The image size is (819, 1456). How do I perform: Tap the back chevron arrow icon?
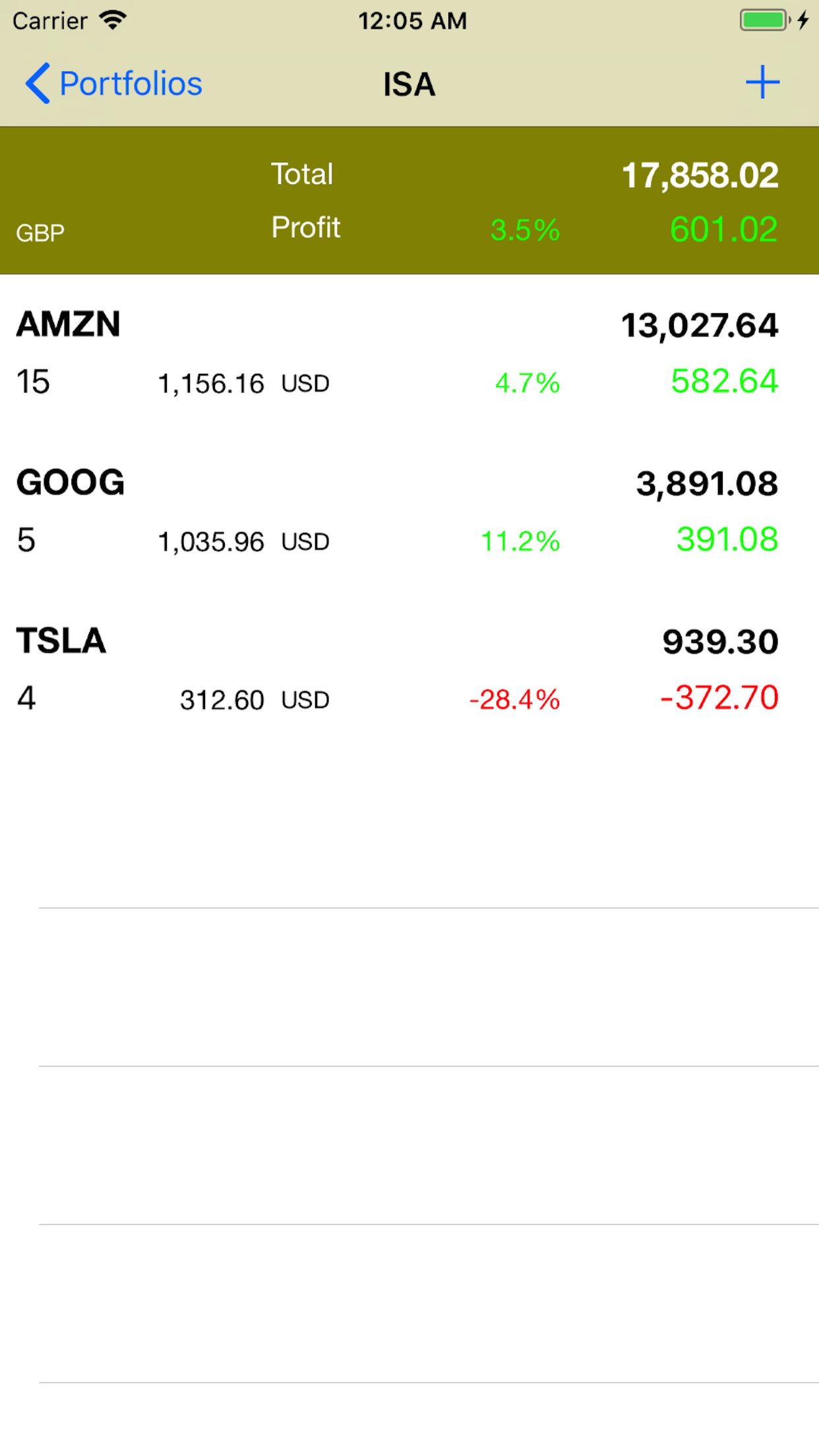coord(38,84)
